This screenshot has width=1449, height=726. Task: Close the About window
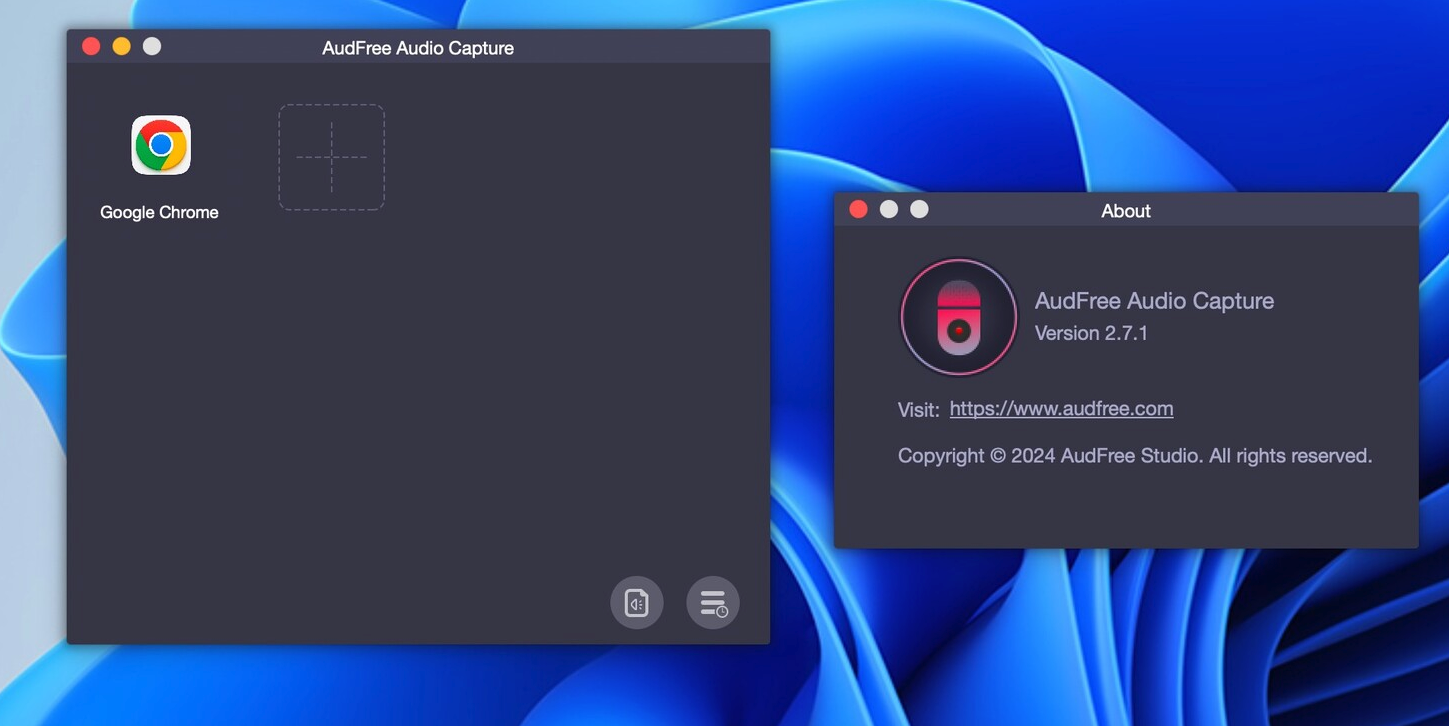(x=858, y=209)
